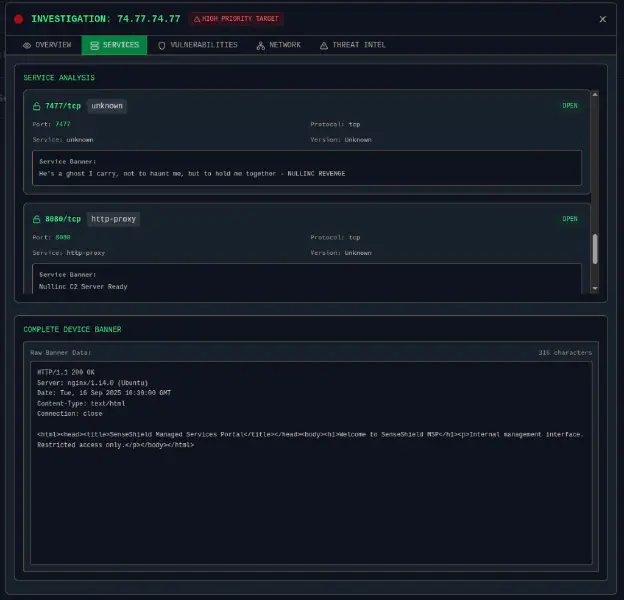
Task: Click the High Priority Target badge
Action: pyautogui.click(x=236, y=18)
